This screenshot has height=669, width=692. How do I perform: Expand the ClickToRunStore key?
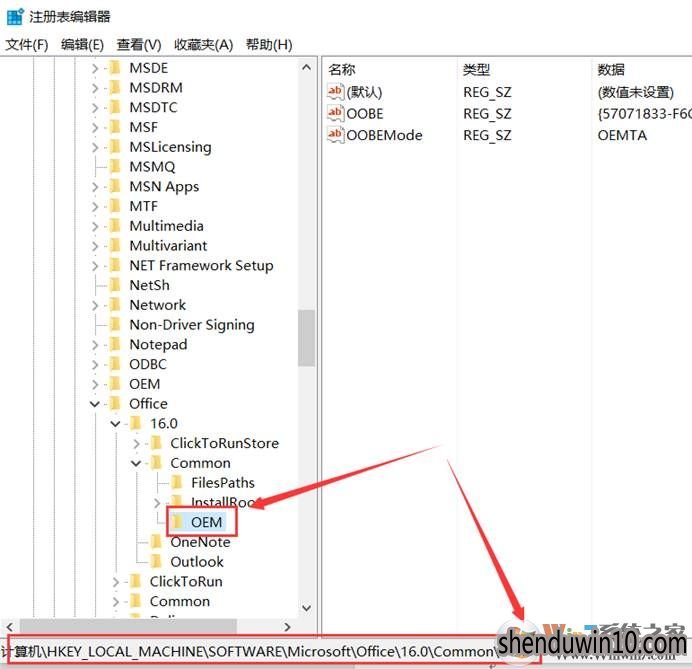(x=136, y=443)
